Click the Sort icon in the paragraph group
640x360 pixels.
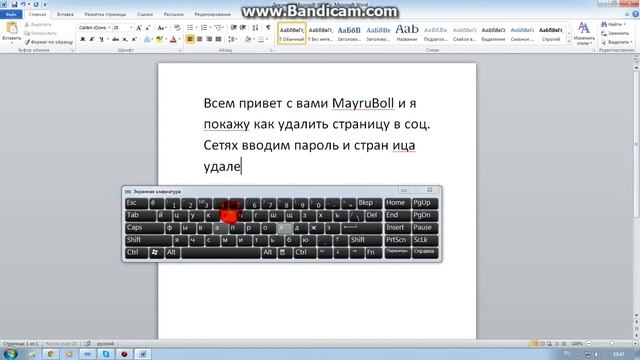[x=256, y=28]
